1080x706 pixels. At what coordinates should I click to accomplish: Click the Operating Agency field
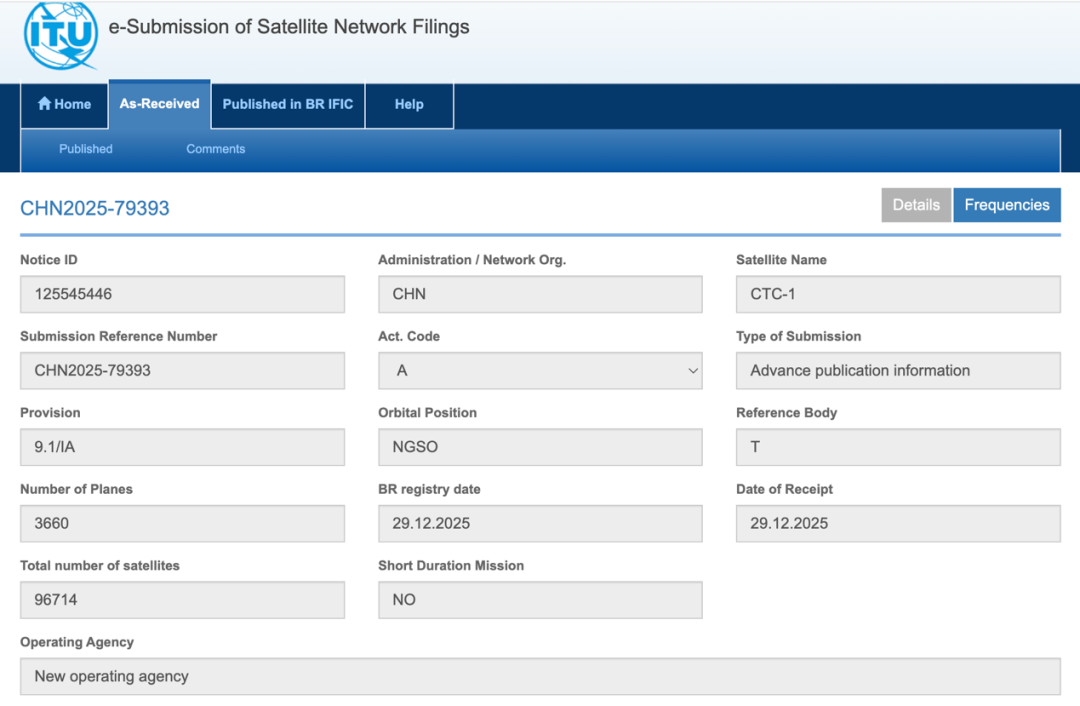pos(540,677)
